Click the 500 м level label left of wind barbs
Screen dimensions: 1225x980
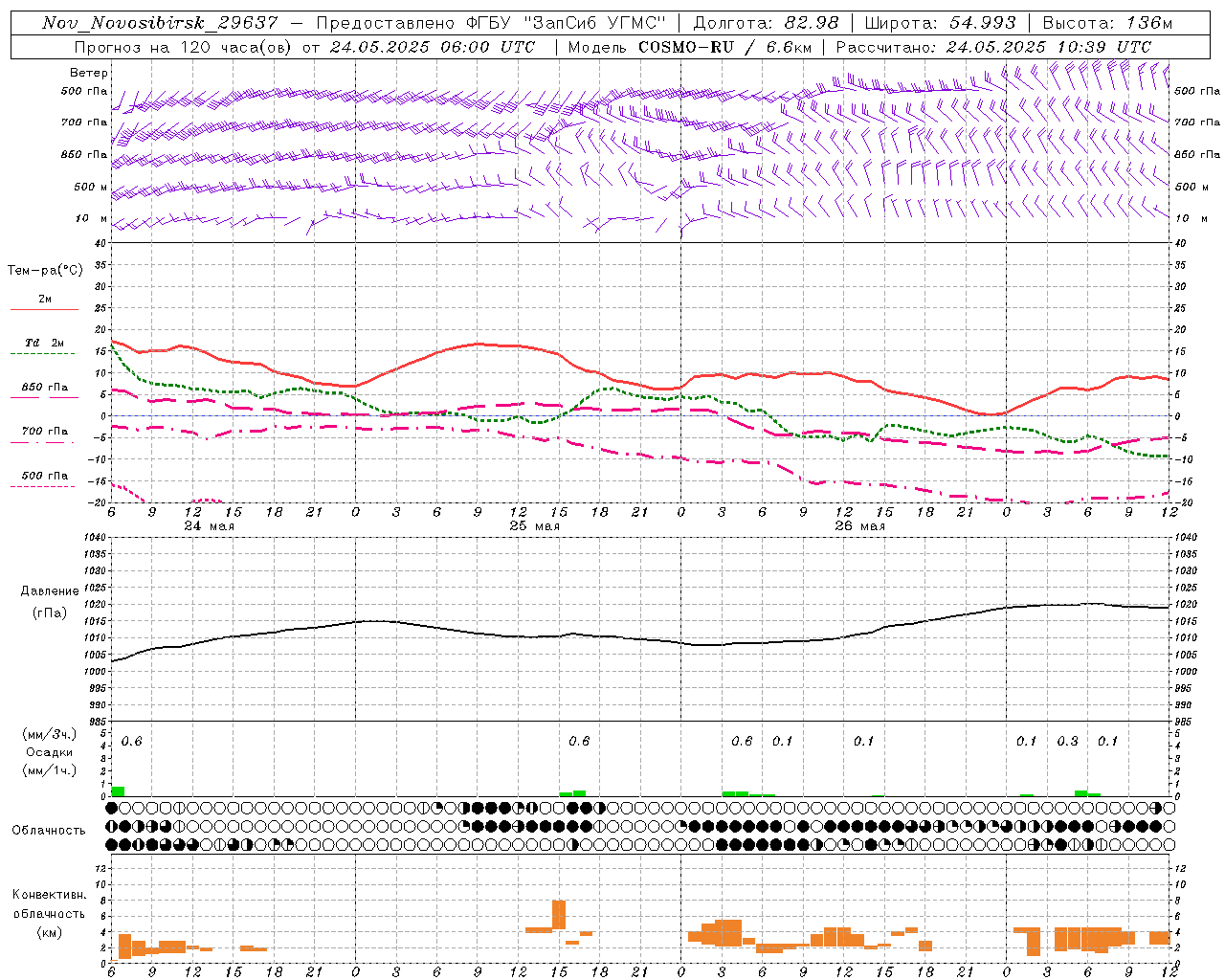coord(91,187)
